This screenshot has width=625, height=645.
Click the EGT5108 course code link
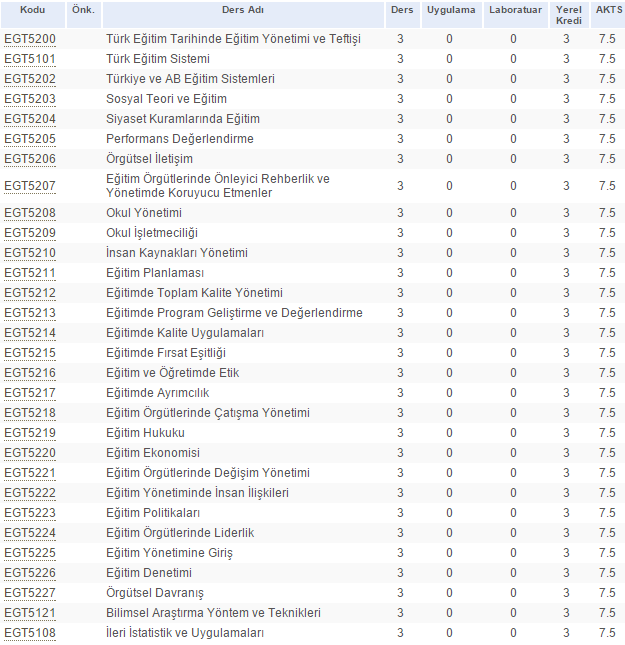30,633
